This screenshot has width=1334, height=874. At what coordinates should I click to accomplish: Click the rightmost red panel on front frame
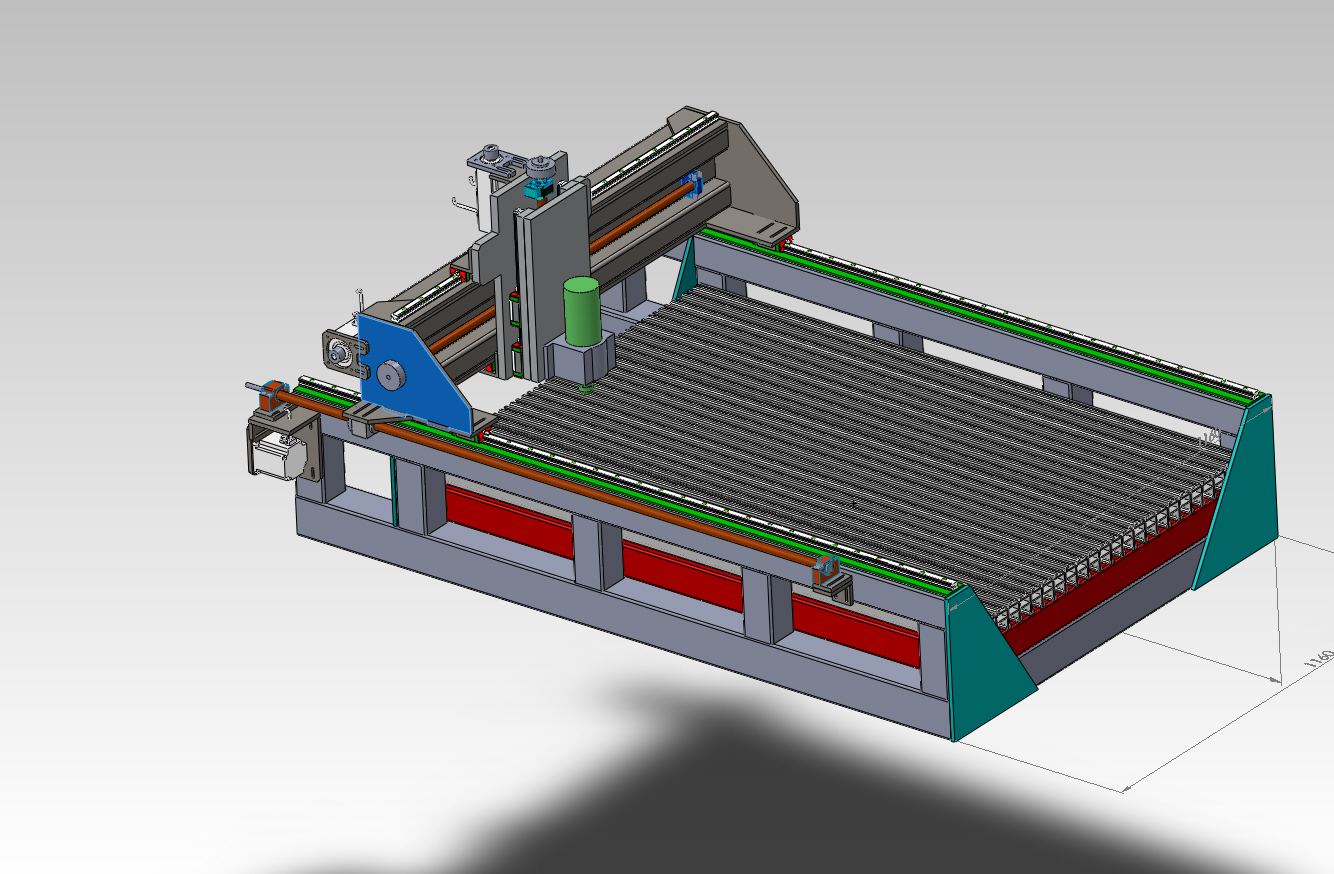[x=855, y=630]
